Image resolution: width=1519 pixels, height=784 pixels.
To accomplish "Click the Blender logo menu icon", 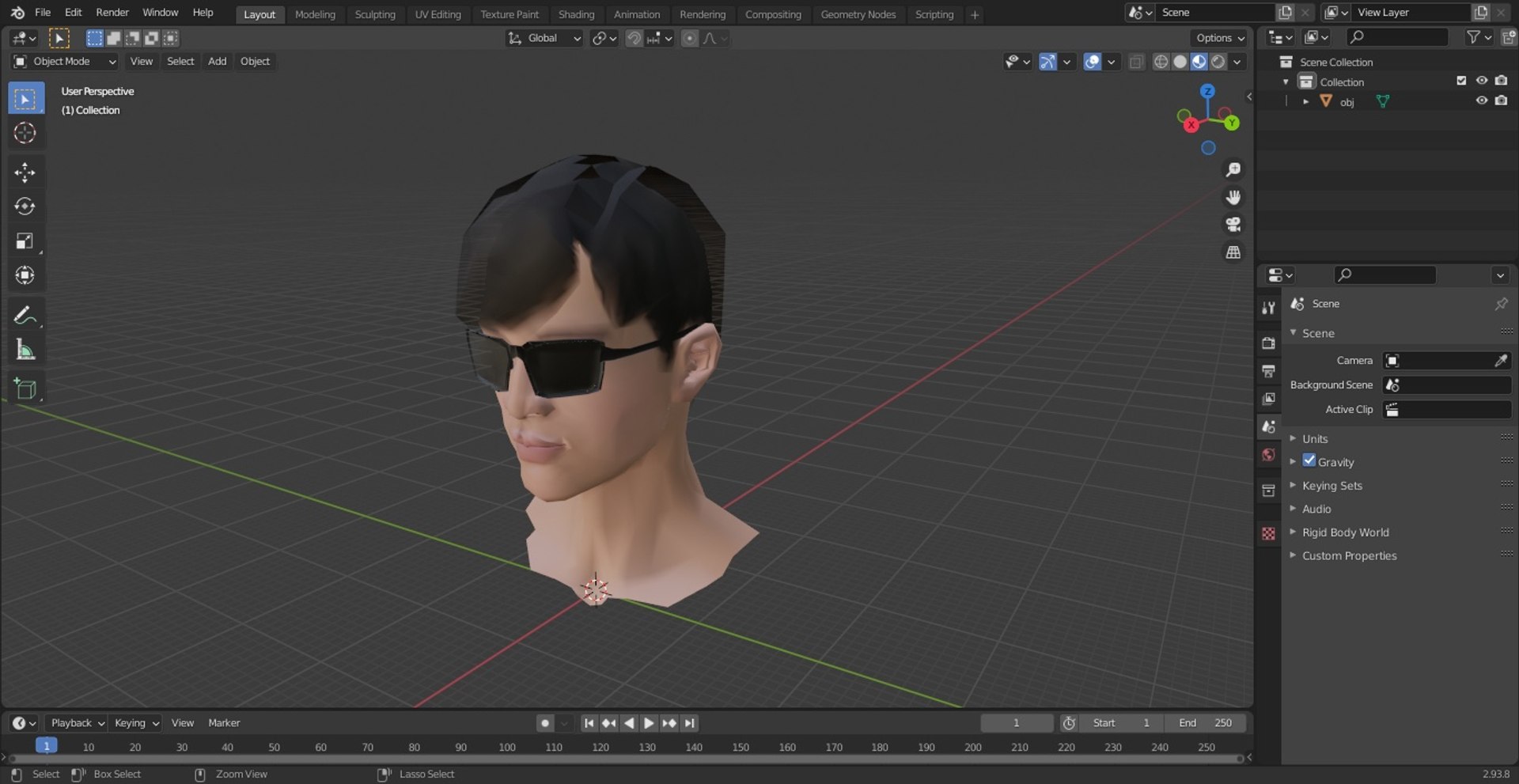I will click(x=17, y=13).
